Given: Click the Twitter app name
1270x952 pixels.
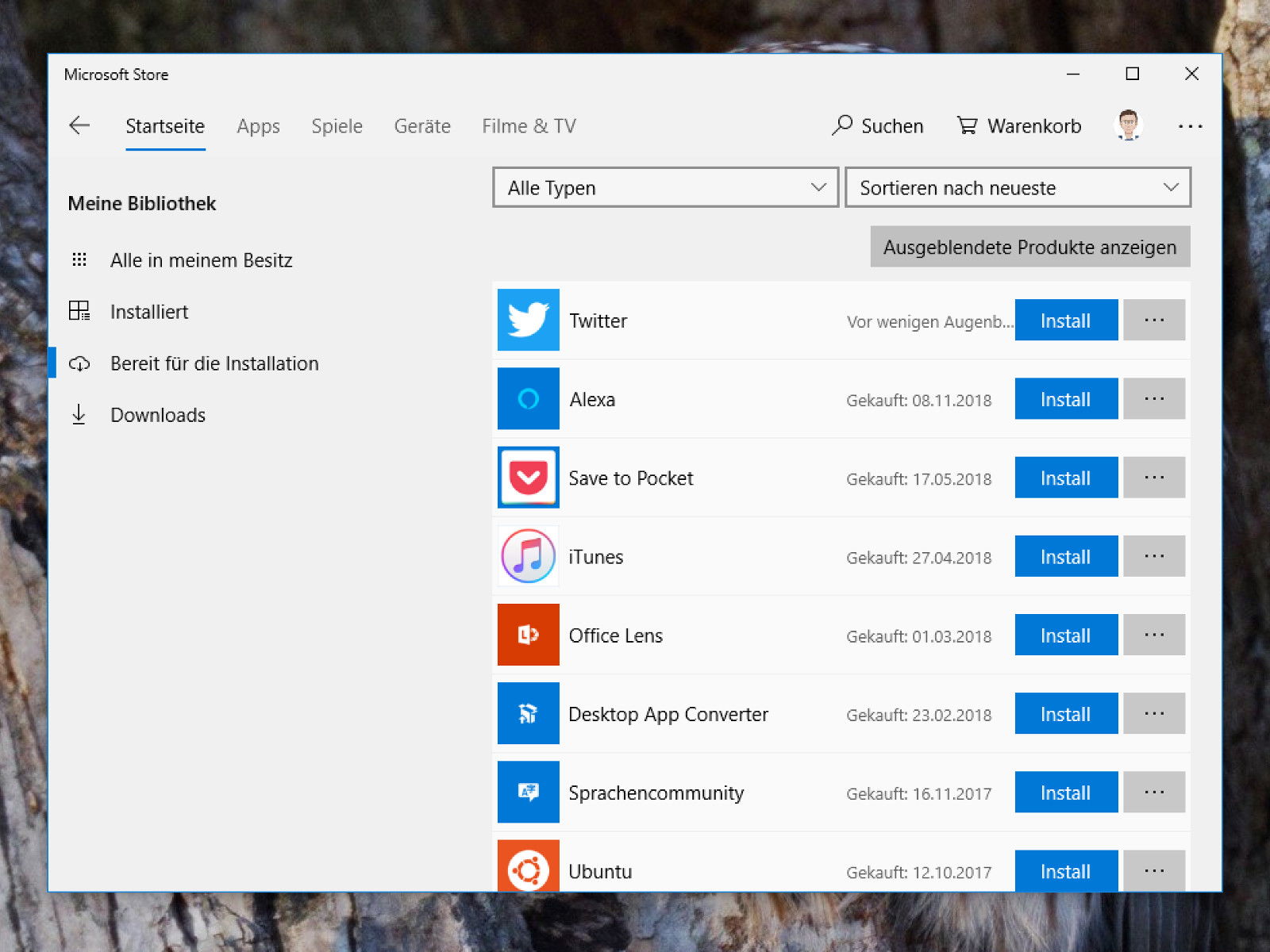Looking at the screenshot, I should 598,321.
